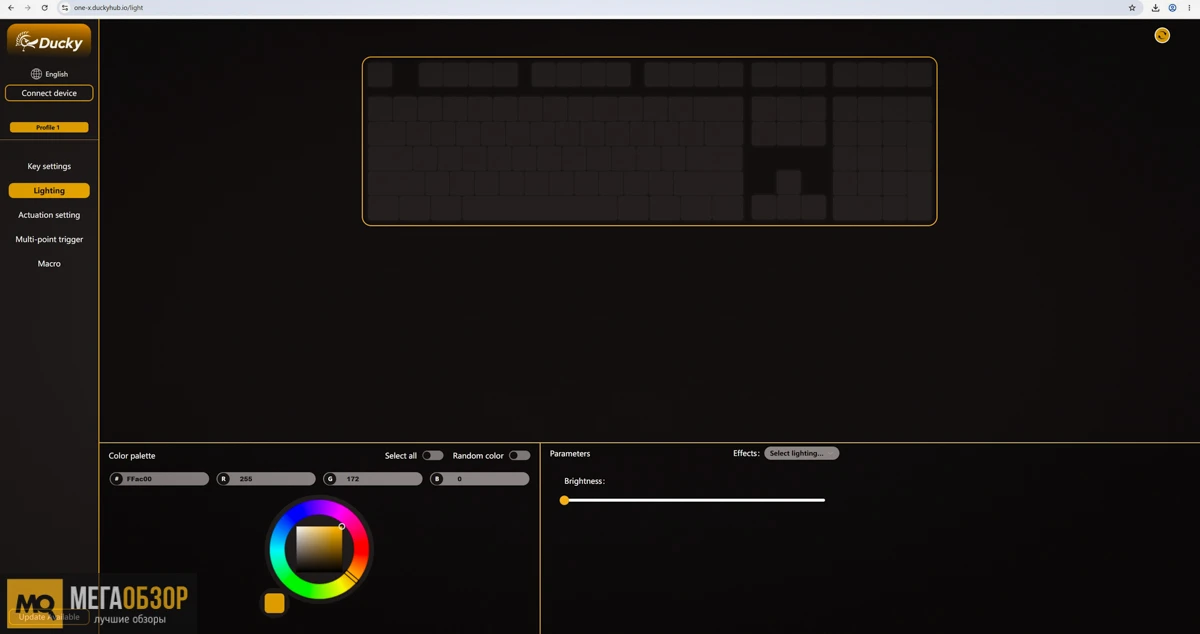Screen dimensions: 1200x634
Task: Toggle the Select all switch
Action: click(432, 456)
